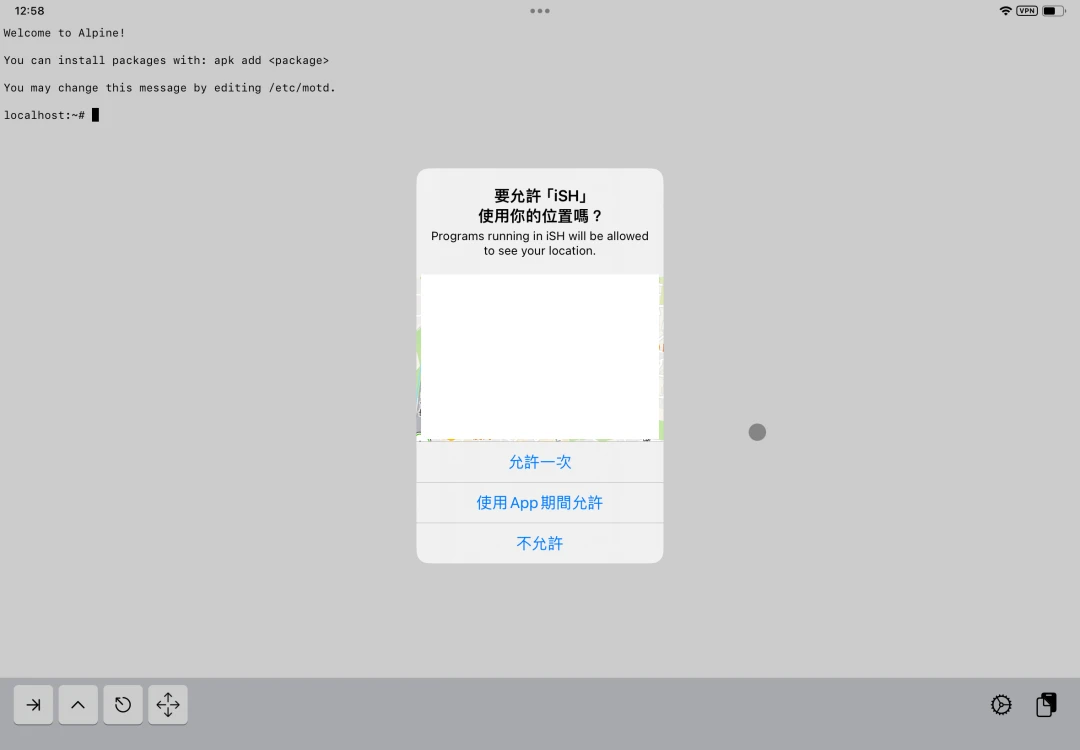Tap the 12:58 clock
This screenshot has width=1080, height=750.
29,11
